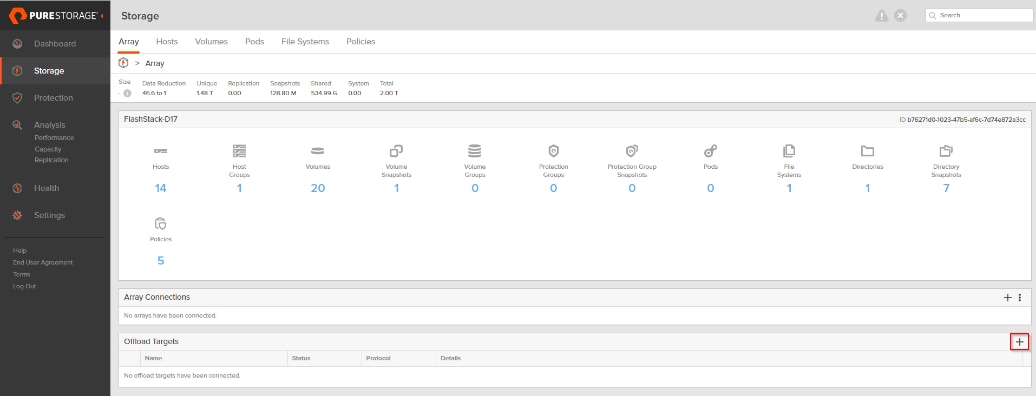Click the Pure Storage logo
Screen dimensions: 1036x396
(x=56, y=15)
